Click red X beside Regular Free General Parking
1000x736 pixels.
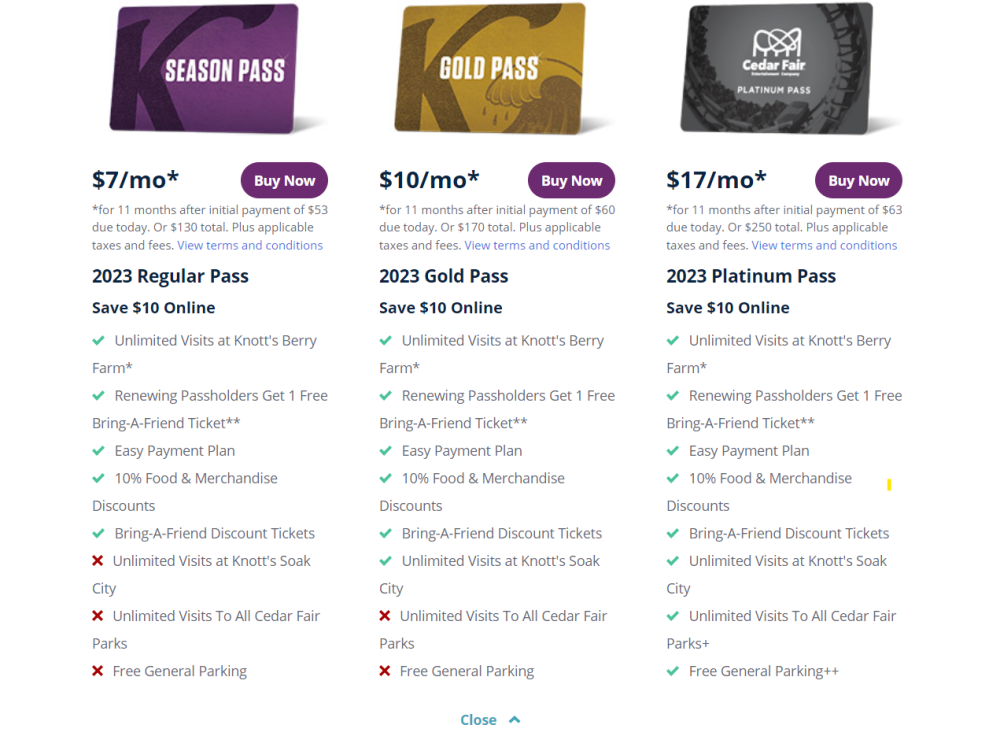(x=98, y=671)
